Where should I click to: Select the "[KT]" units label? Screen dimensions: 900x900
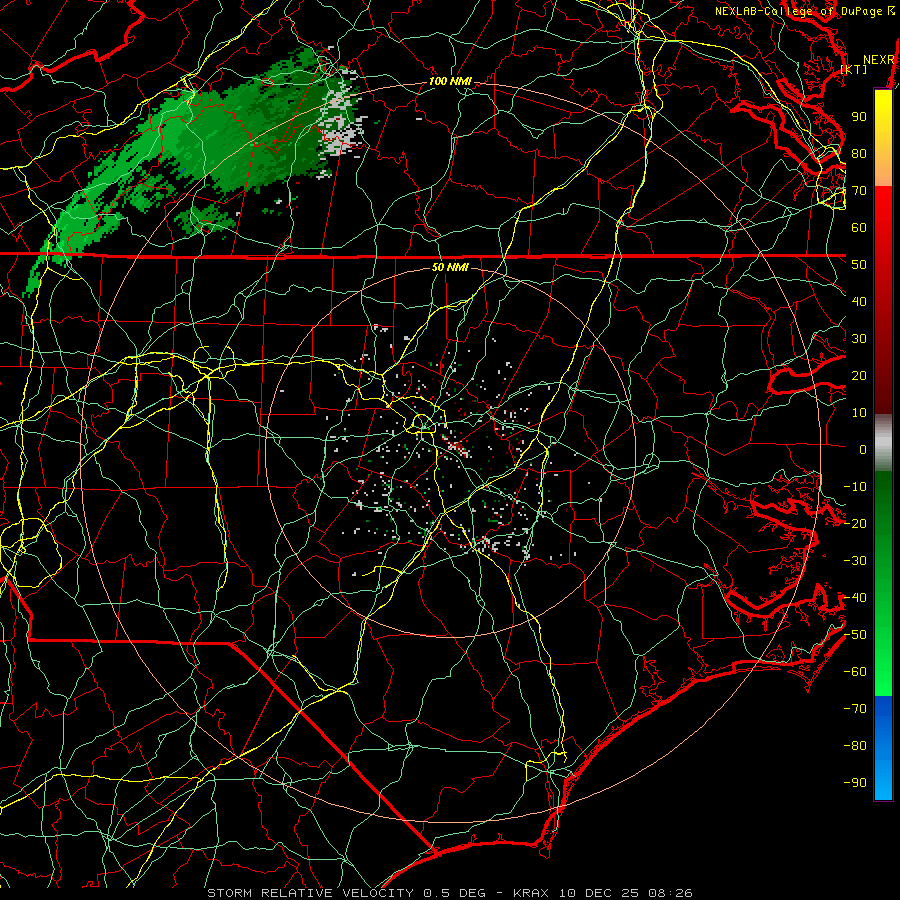click(x=854, y=69)
